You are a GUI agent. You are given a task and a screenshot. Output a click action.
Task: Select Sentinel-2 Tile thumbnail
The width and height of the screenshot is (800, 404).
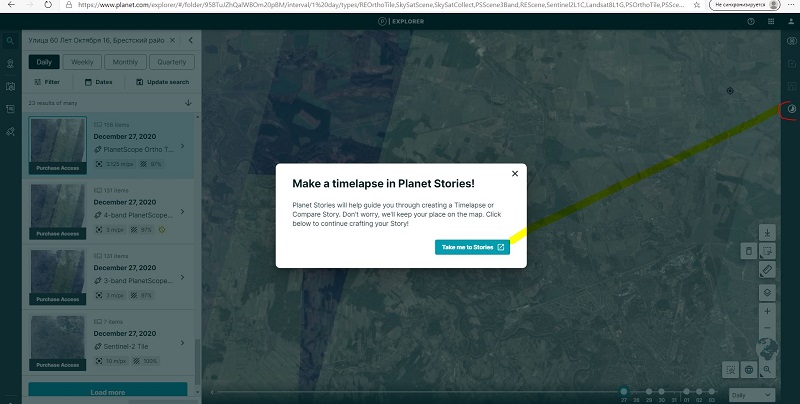[58, 343]
